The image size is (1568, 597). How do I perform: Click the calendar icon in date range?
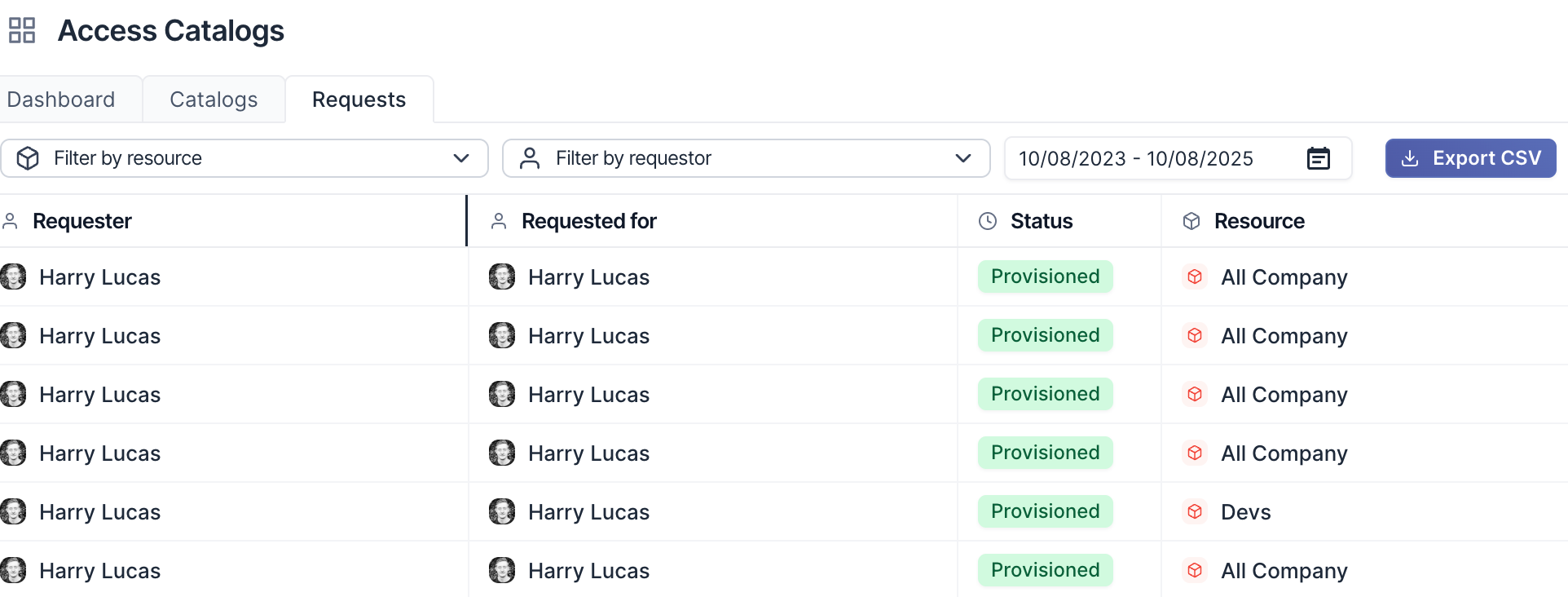(1318, 158)
